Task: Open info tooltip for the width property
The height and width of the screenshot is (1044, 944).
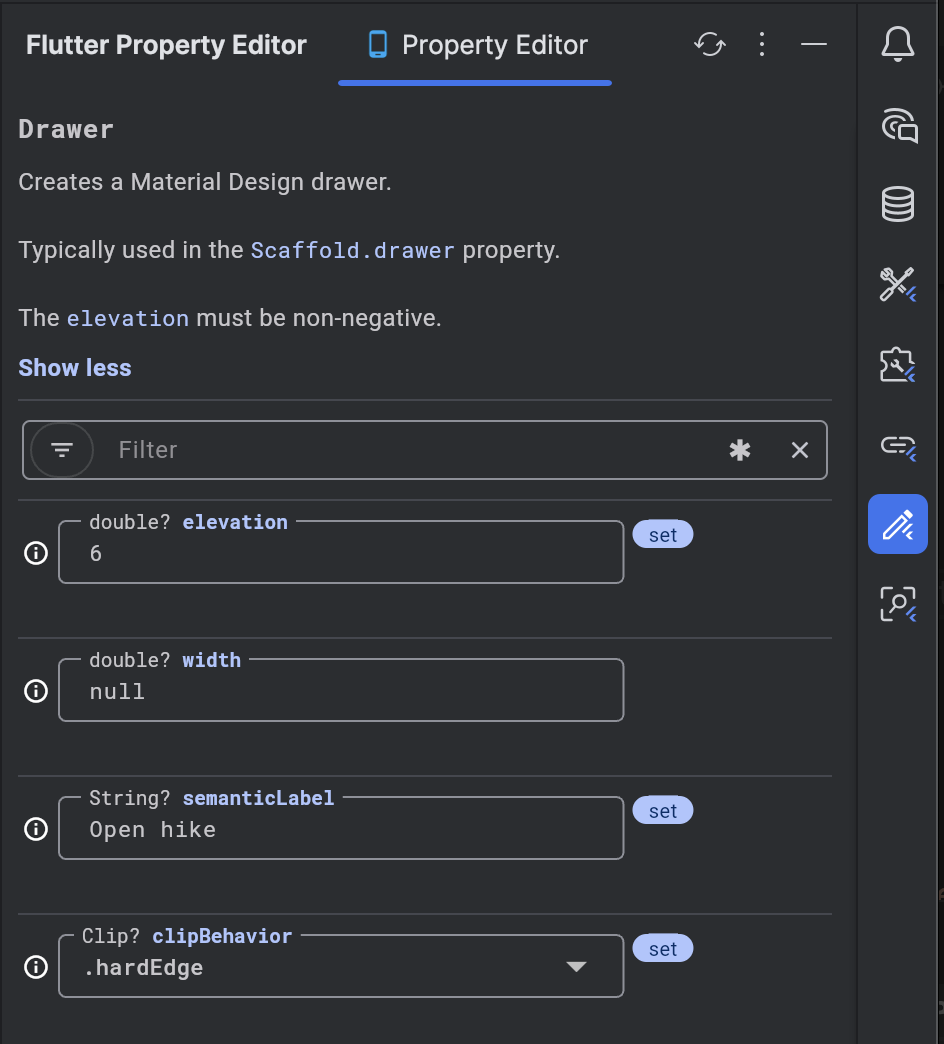Action: point(35,690)
